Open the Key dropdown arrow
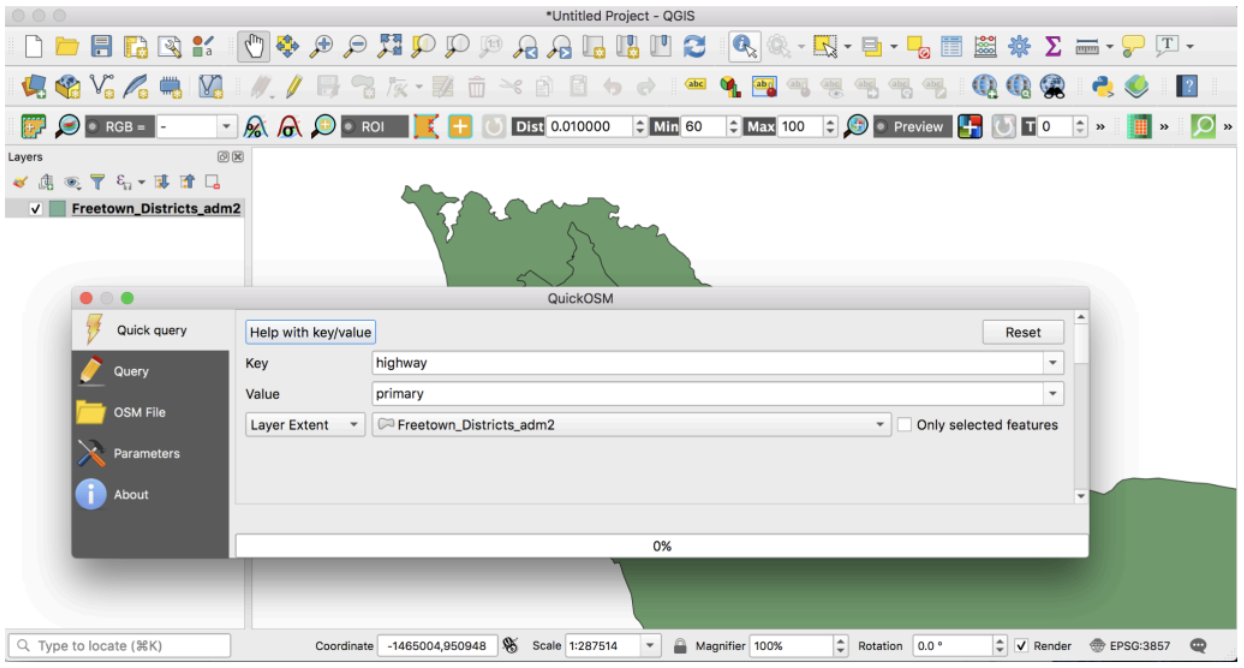1244x668 pixels. click(x=1053, y=364)
